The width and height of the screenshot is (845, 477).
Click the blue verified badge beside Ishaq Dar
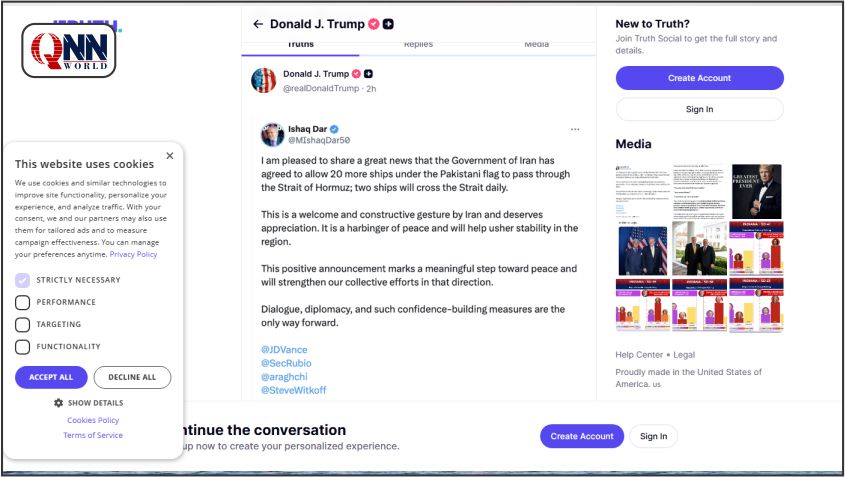pos(335,129)
